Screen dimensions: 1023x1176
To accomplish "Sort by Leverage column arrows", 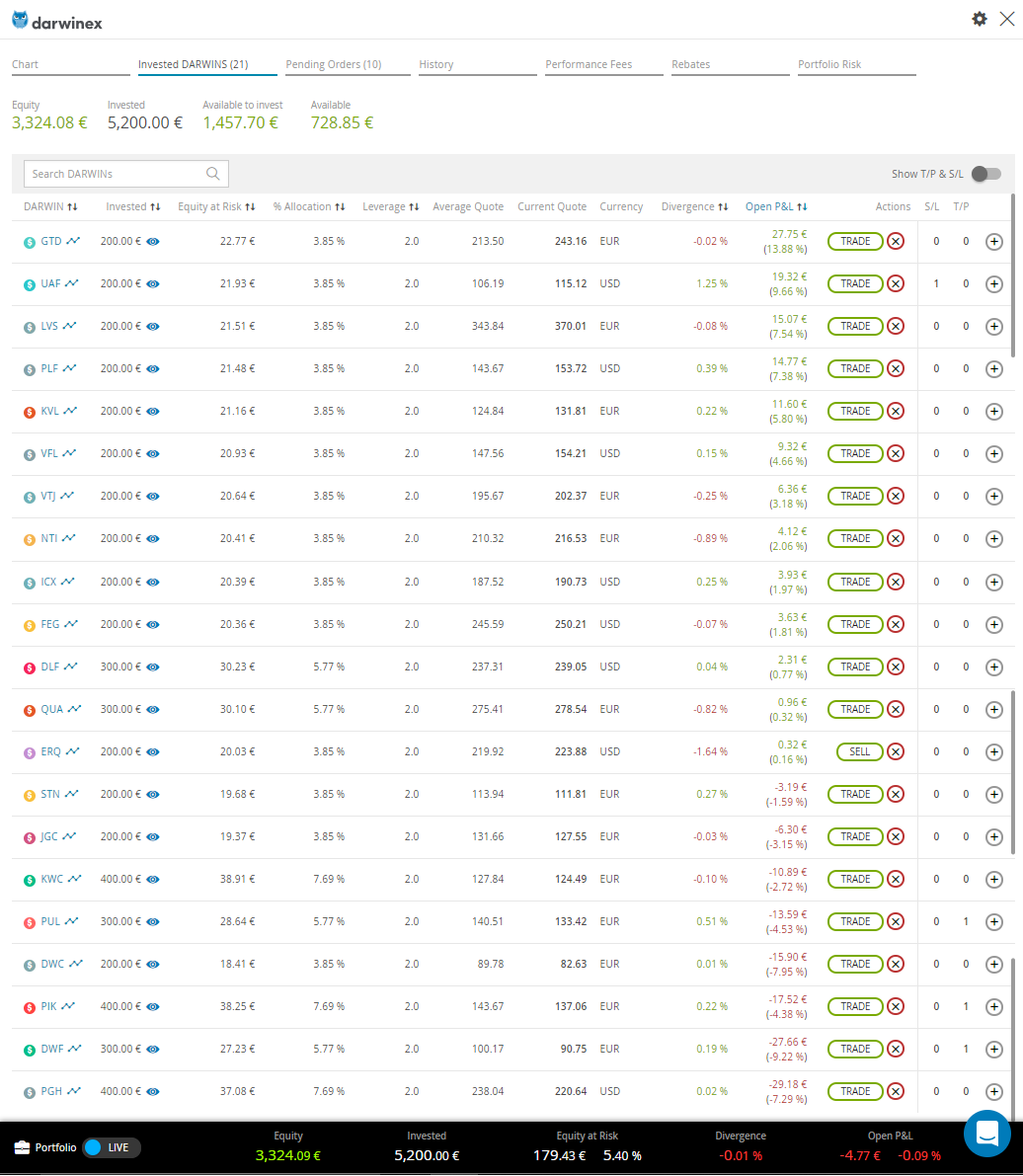I will 414,207.
